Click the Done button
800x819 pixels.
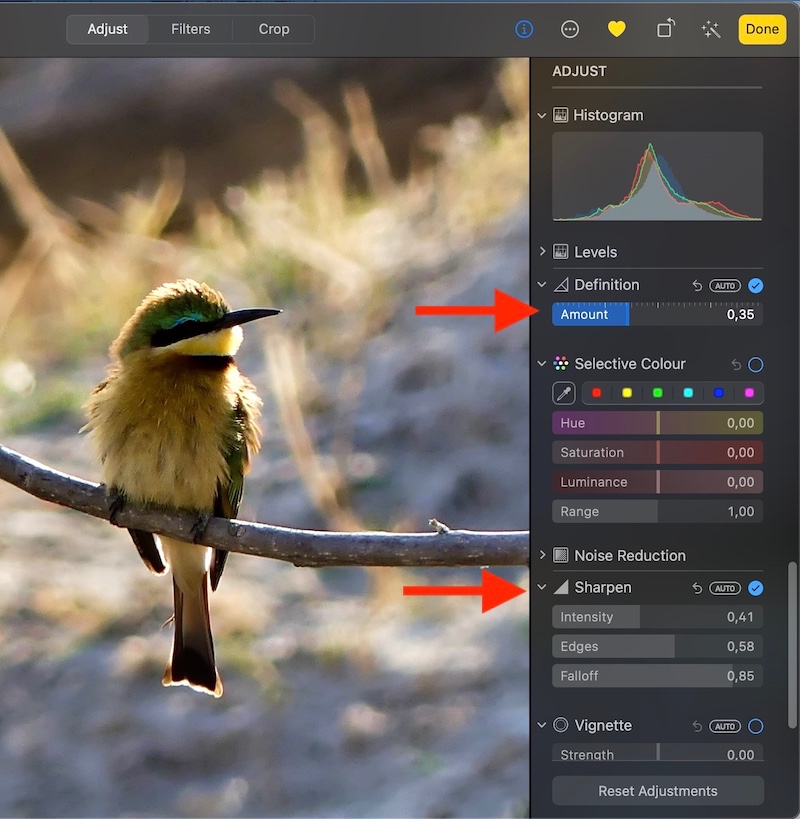pos(762,29)
